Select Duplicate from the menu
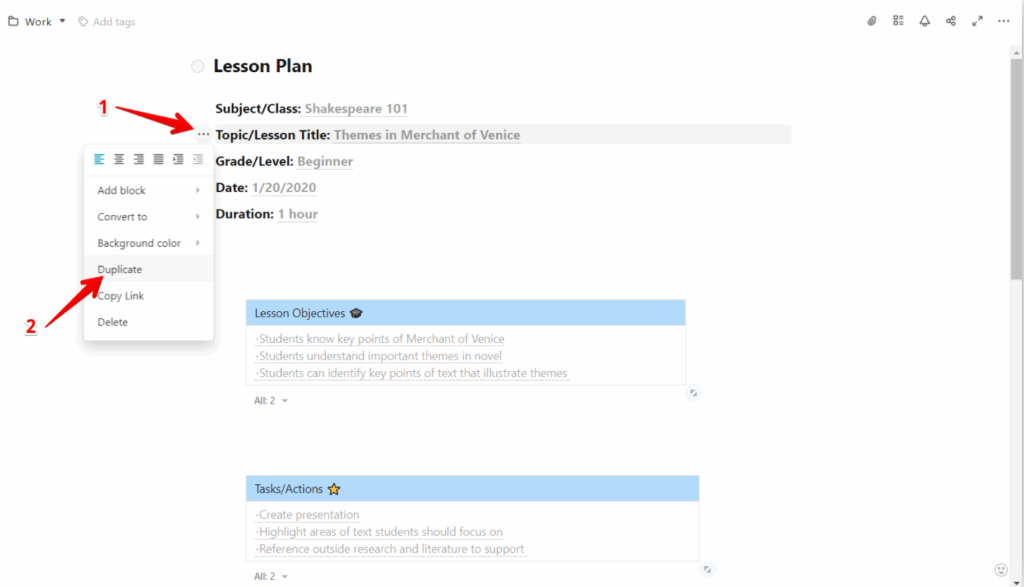Screen dimensions: 1024x587 [x=119, y=269]
